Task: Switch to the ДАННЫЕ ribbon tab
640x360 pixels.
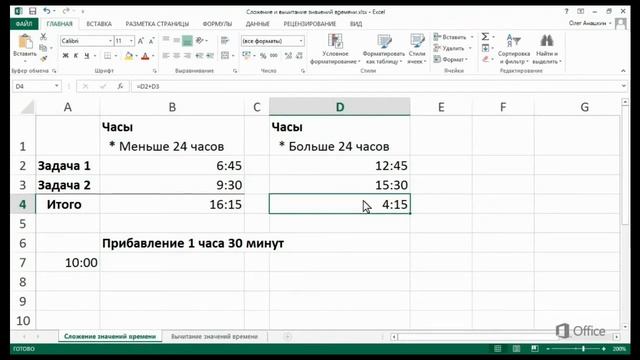Action: (x=258, y=24)
